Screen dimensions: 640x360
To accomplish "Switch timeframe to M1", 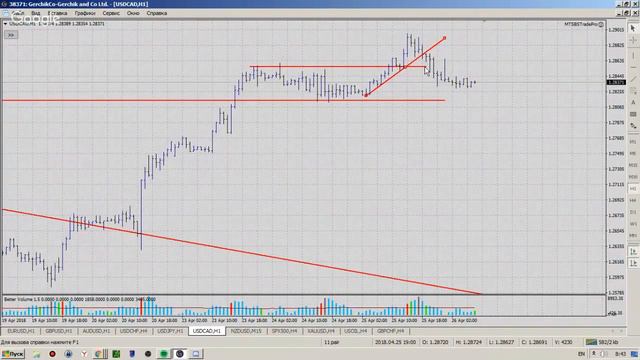I will pos(633,142).
